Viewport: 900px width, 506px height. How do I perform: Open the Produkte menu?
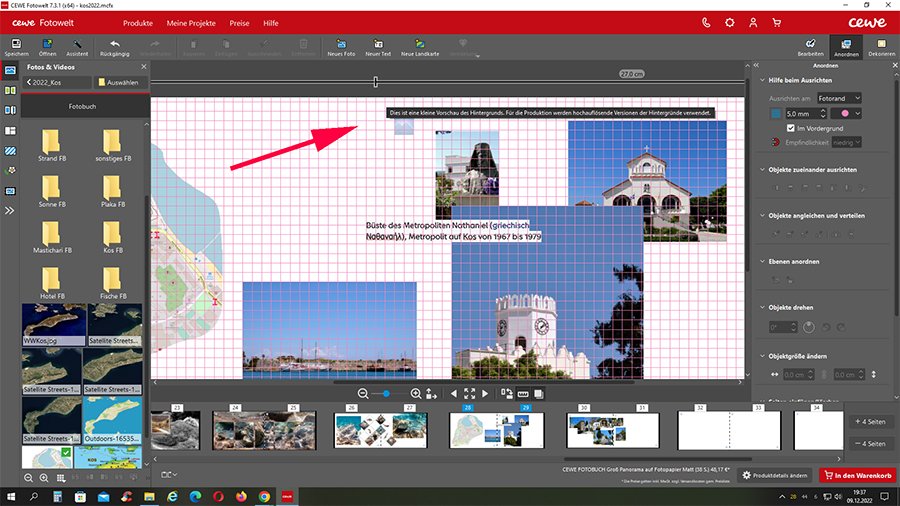pyautogui.click(x=138, y=22)
